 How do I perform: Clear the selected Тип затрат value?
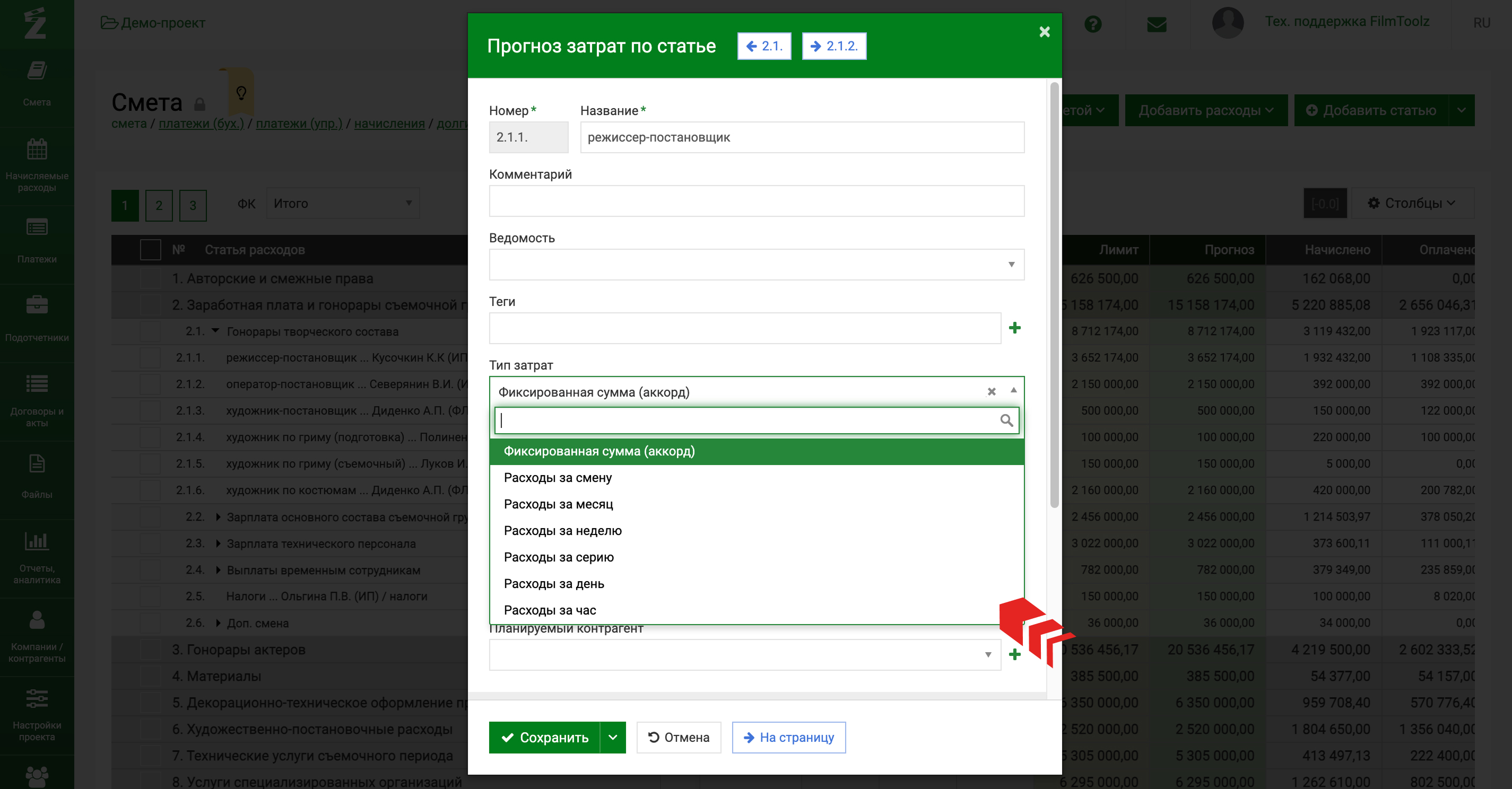(992, 391)
